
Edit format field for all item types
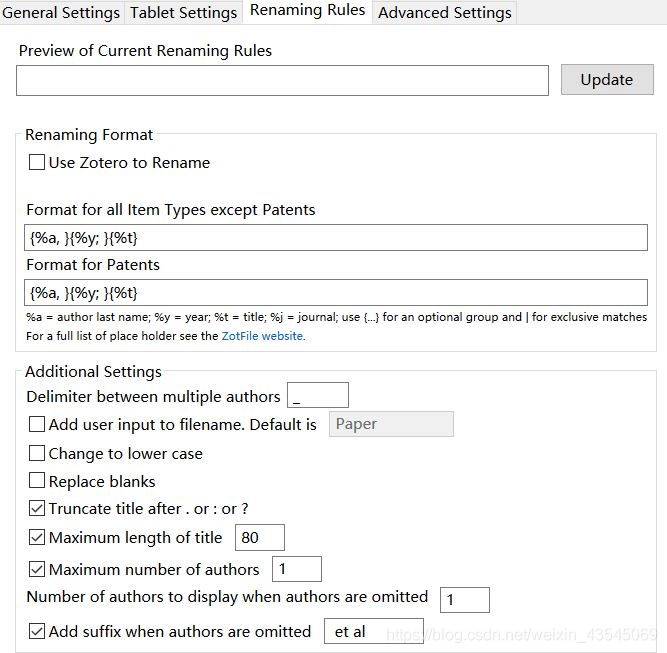[x=337, y=238]
